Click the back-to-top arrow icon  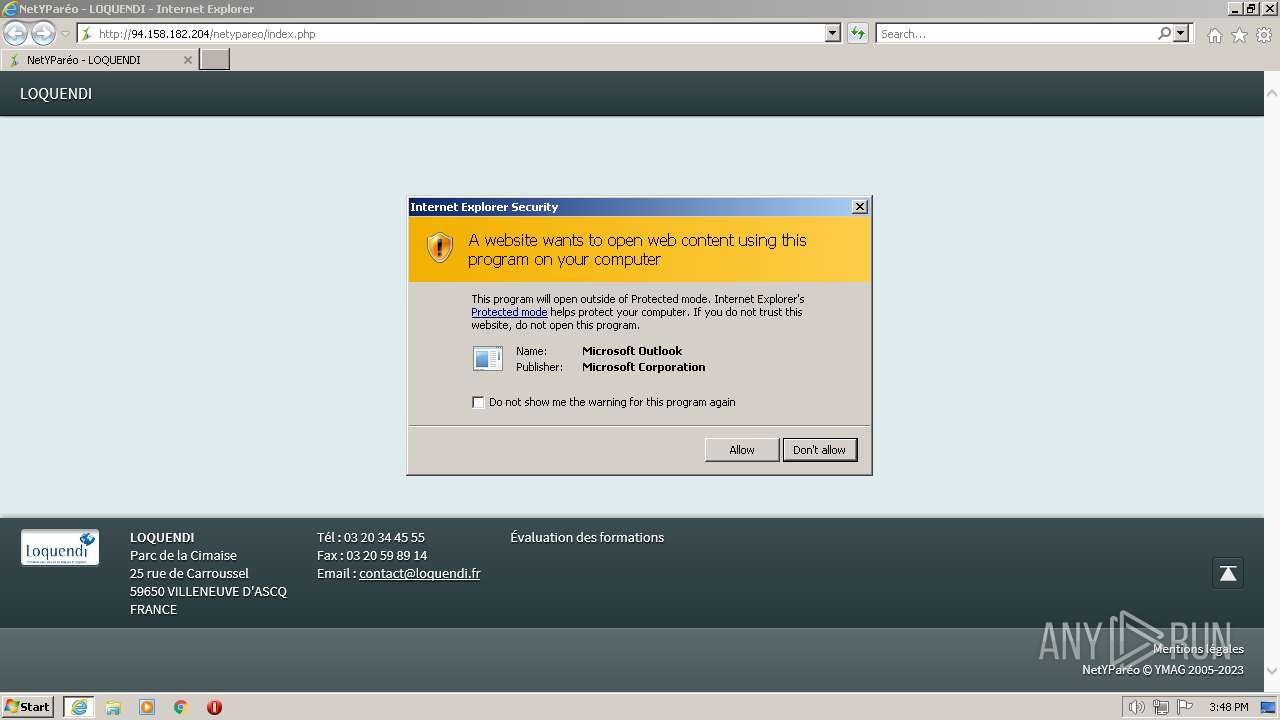[x=1228, y=573]
